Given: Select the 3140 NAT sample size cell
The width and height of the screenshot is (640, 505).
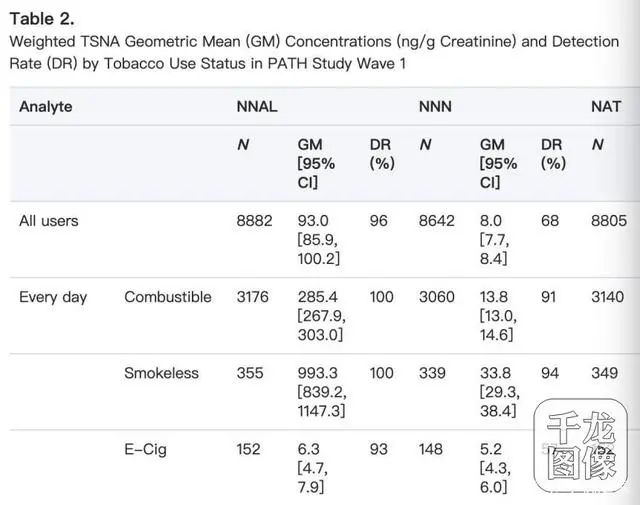Looking at the screenshot, I should tap(610, 297).
